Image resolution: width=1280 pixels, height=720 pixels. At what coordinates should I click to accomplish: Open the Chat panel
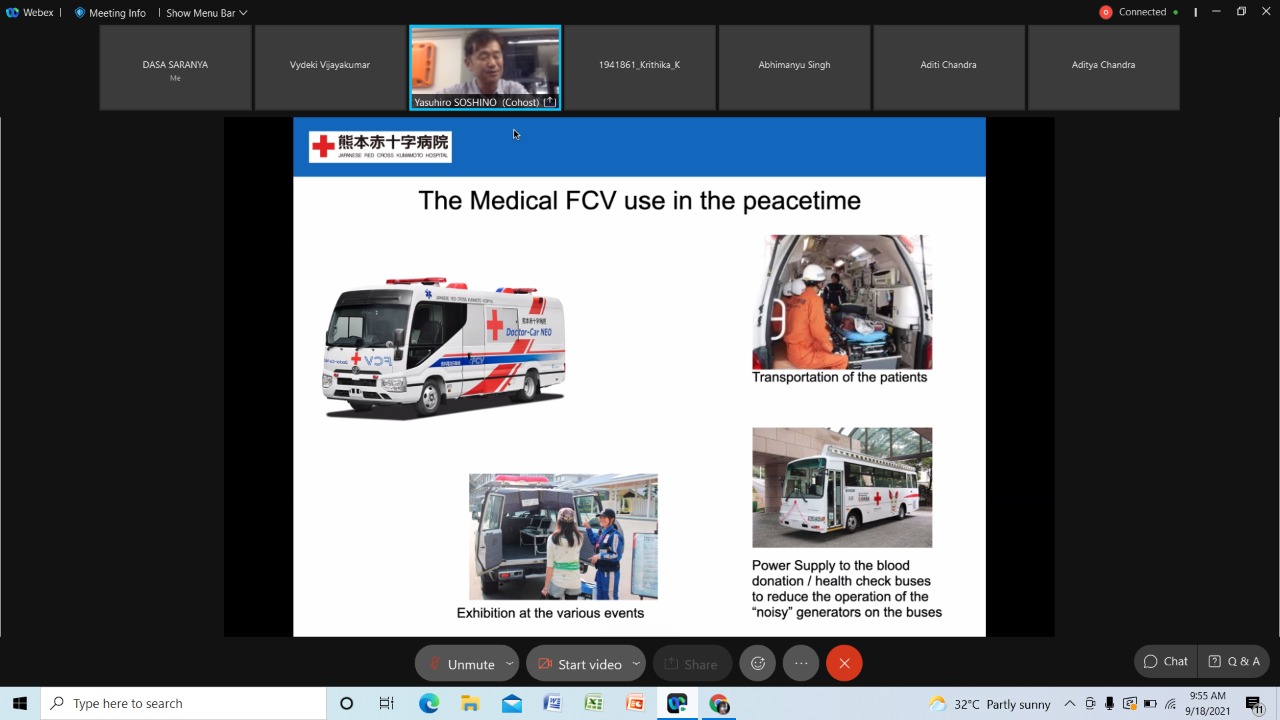(1166, 661)
